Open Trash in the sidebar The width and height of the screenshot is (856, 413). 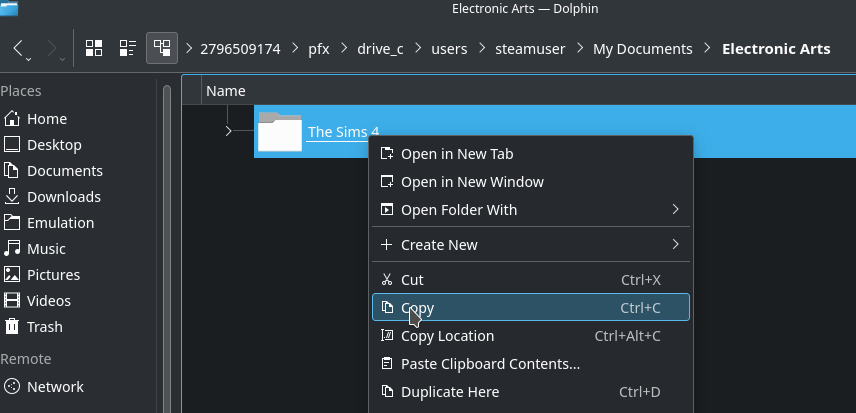tap(44, 327)
